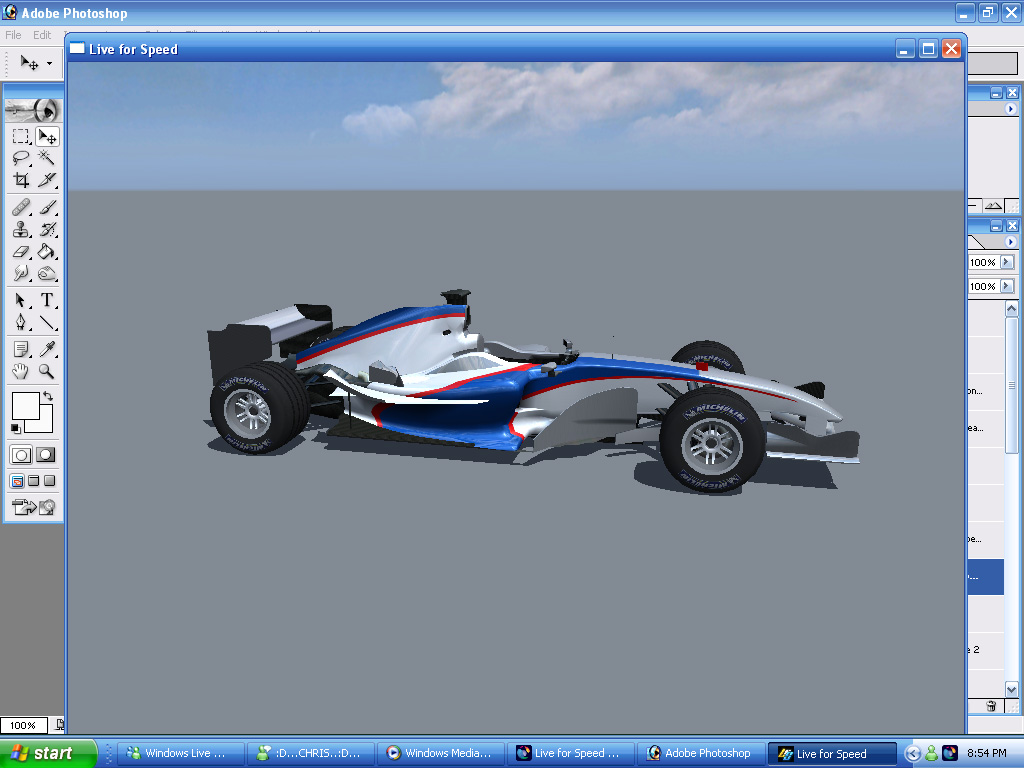The height and width of the screenshot is (768, 1024).
Task: Select the Eyedropper tool
Action: coord(47,349)
